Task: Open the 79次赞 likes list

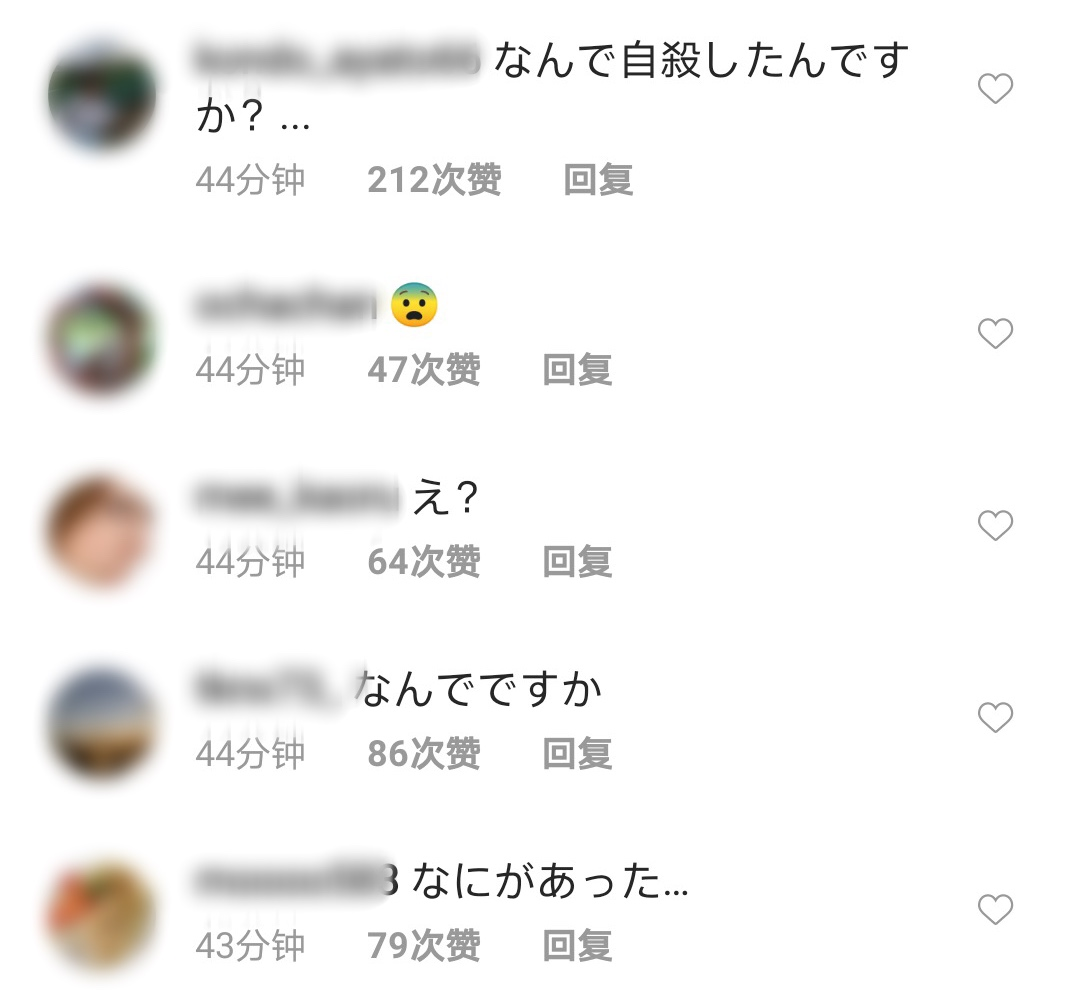Action: pyautogui.click(x=424, y=946)
